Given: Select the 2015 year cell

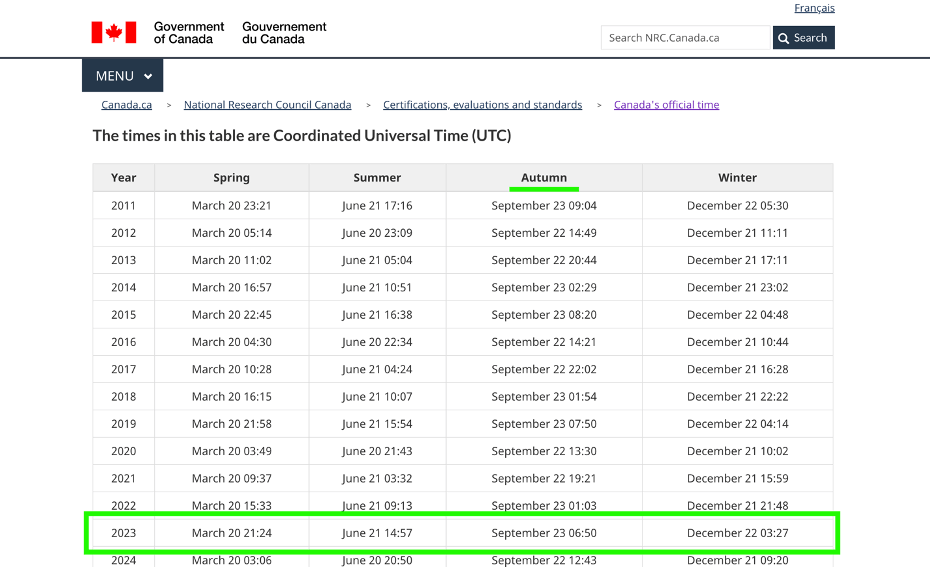Looking at the screenshot, I should pyautogui.click(x=123, y=314).
